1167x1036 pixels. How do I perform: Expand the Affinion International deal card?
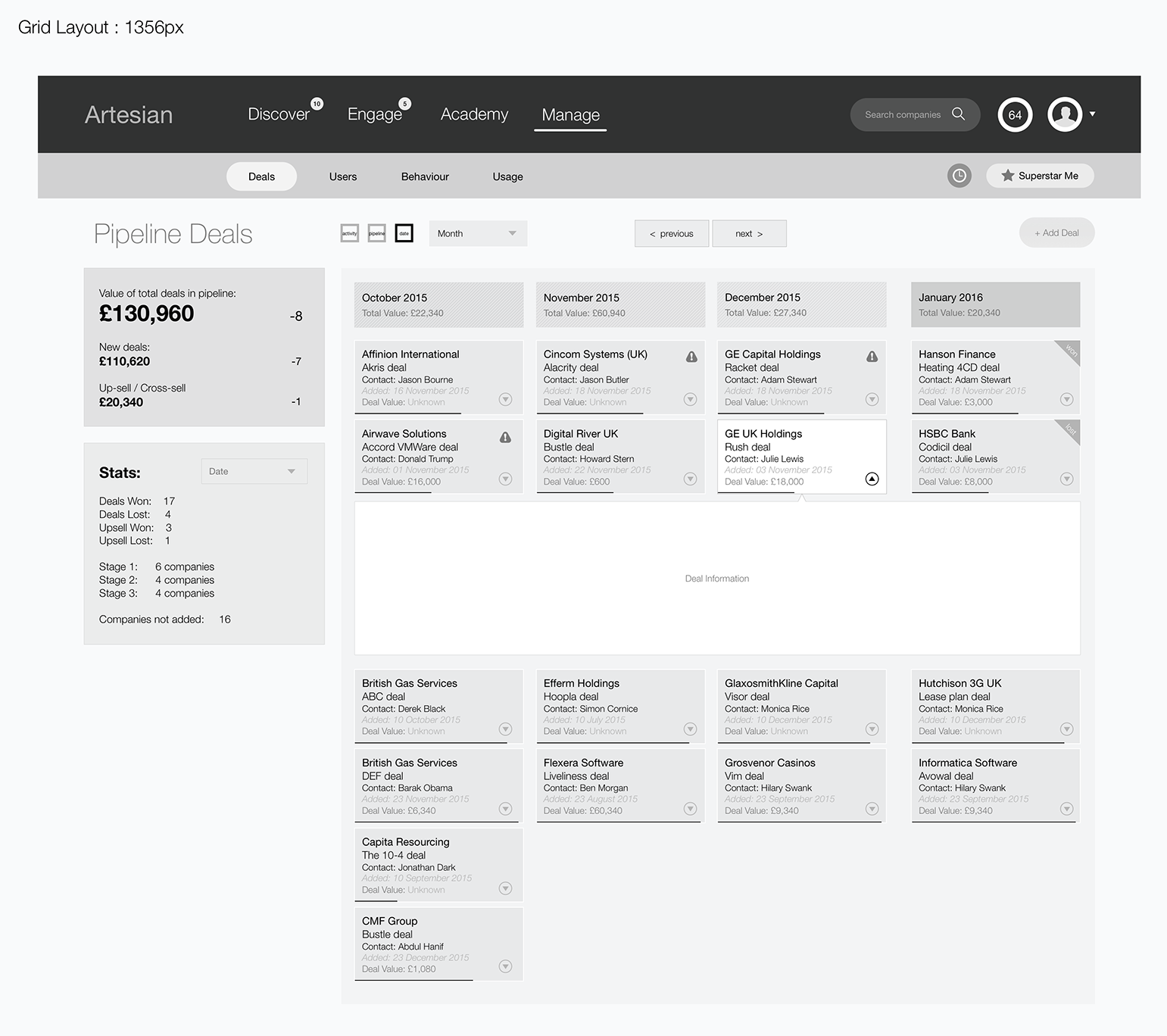[505, 399]
